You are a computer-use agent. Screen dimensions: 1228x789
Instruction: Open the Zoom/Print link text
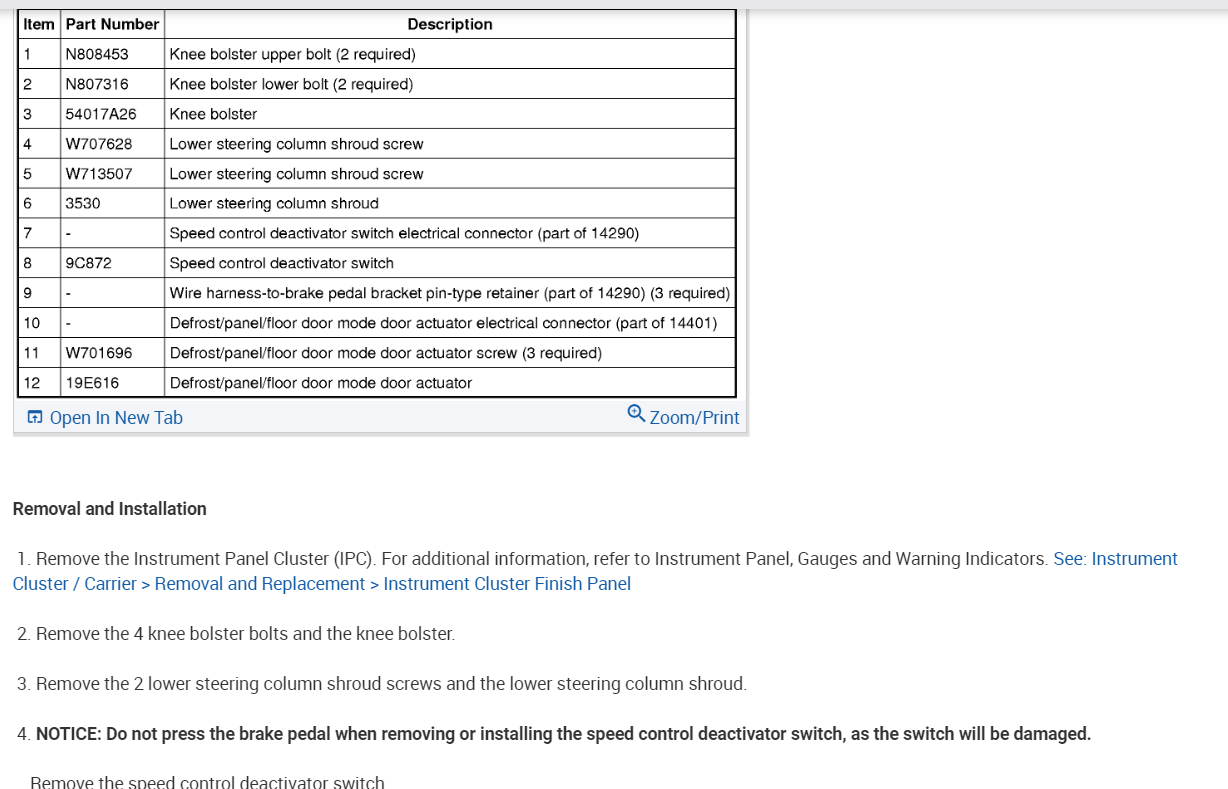pos(695,418)
